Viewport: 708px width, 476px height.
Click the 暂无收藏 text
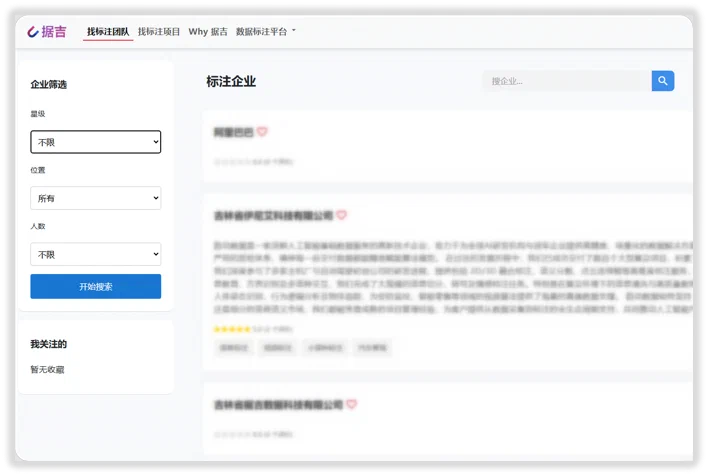coord(47,369)
